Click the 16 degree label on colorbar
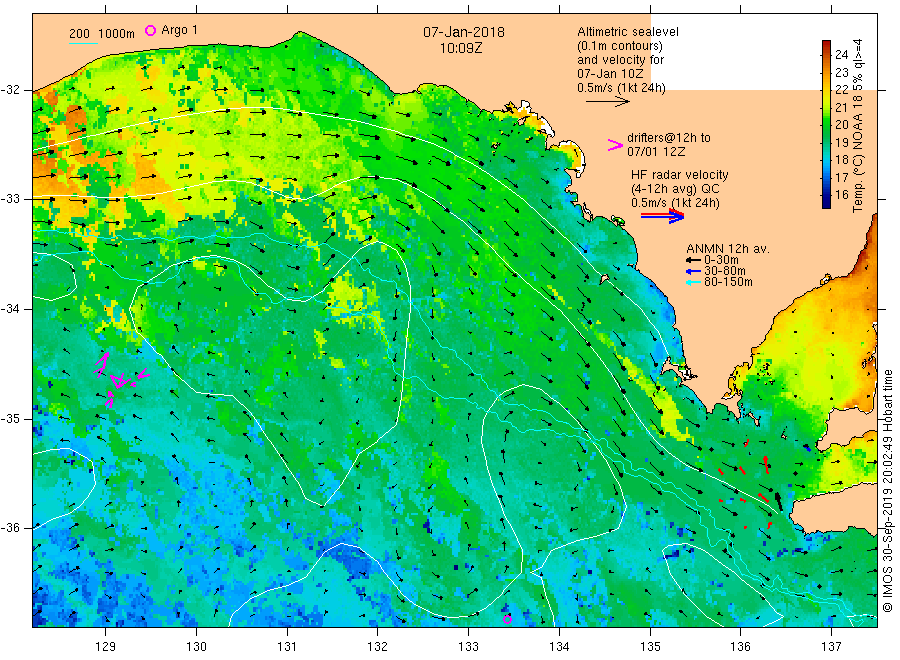Image resolution: width=900 pixels, height=660 pixels. tap(841, 195)
